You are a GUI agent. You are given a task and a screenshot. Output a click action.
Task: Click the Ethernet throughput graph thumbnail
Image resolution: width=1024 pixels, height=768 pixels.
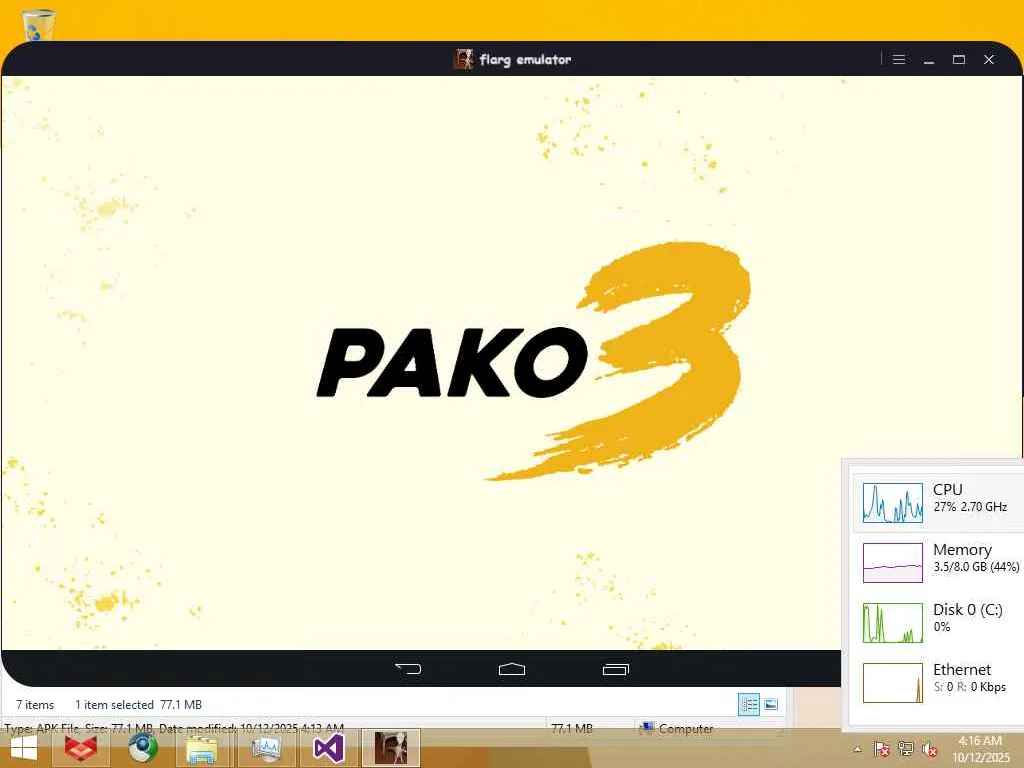point(893,683)
